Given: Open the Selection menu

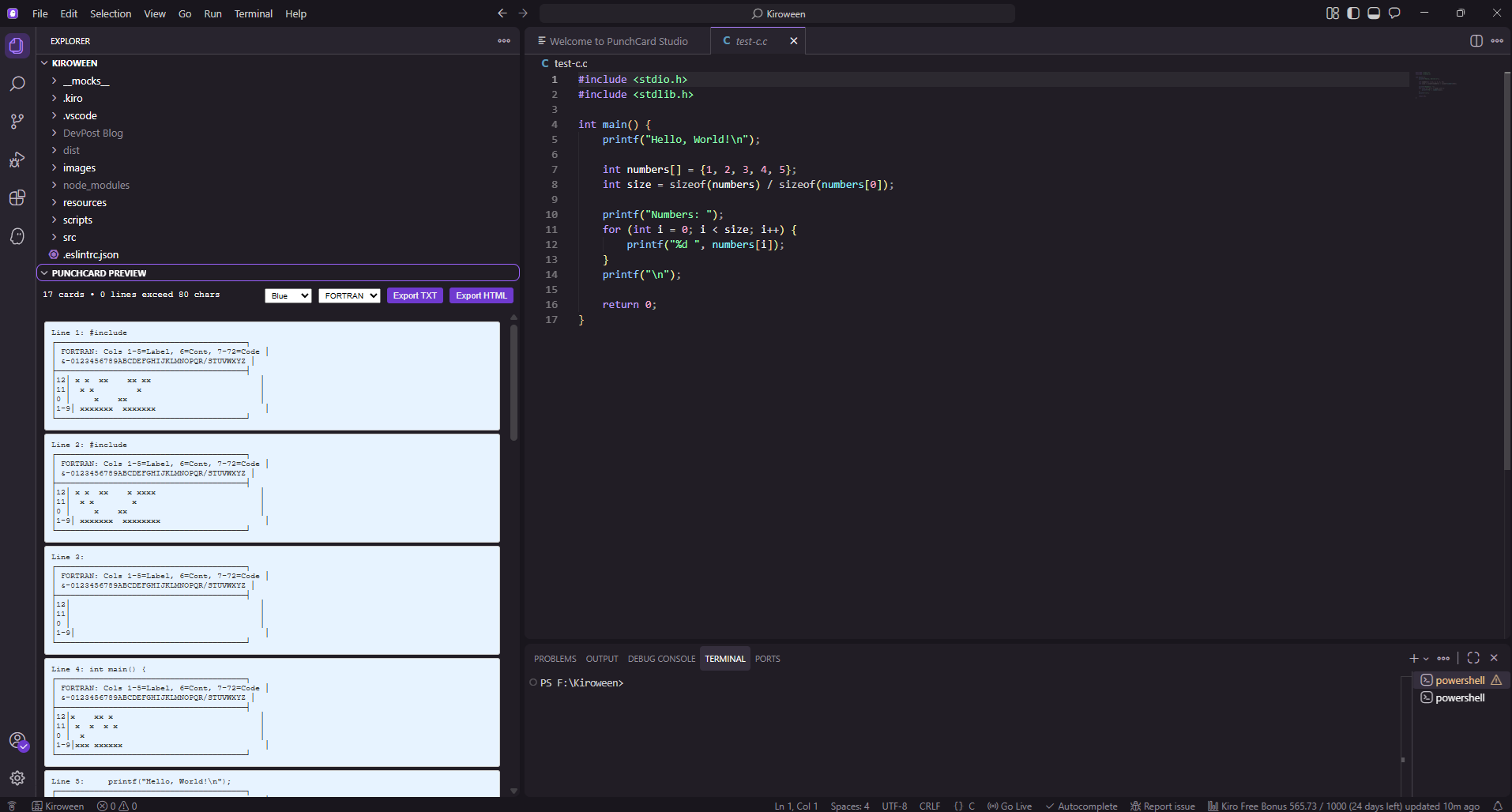Looking at the screenshot, I should [x=111, y=13].
